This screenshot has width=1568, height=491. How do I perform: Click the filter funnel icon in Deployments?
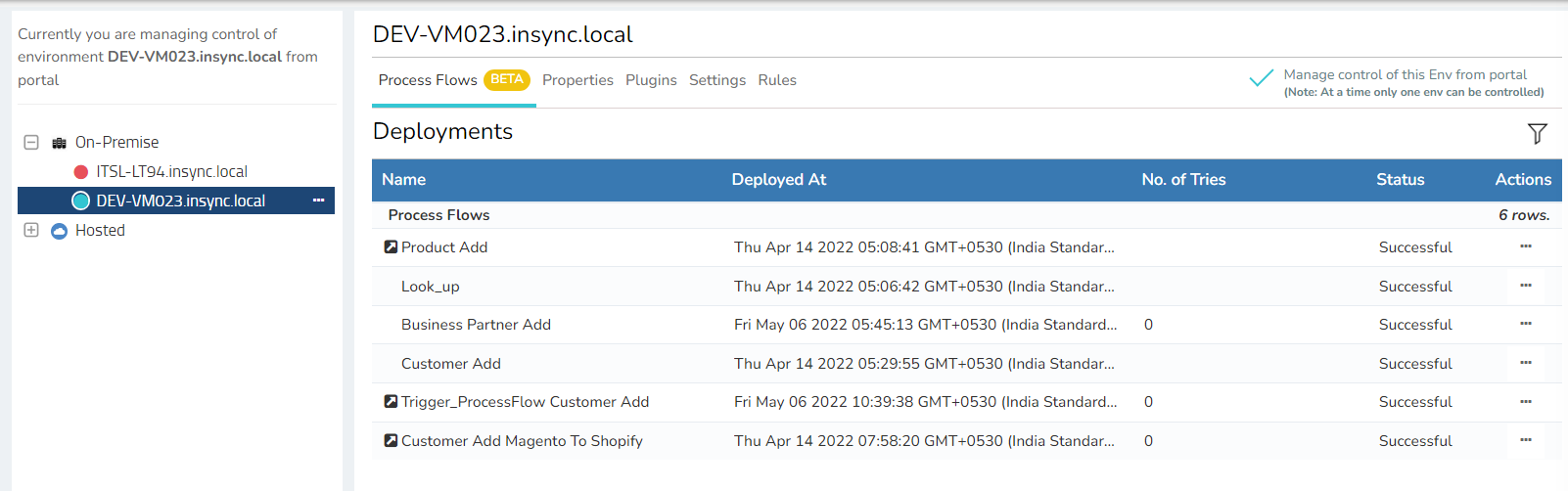click(x=1537, y=133)
